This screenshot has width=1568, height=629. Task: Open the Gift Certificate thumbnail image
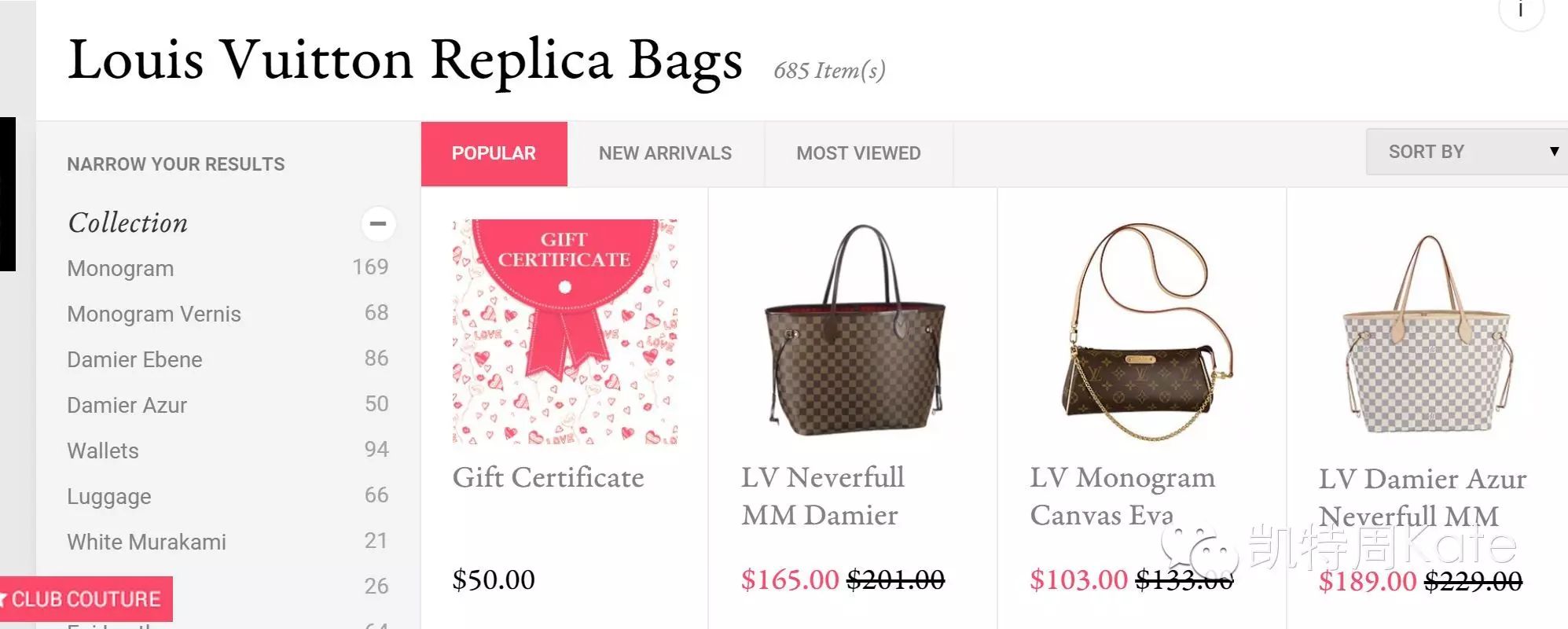(x=564, y=332)
